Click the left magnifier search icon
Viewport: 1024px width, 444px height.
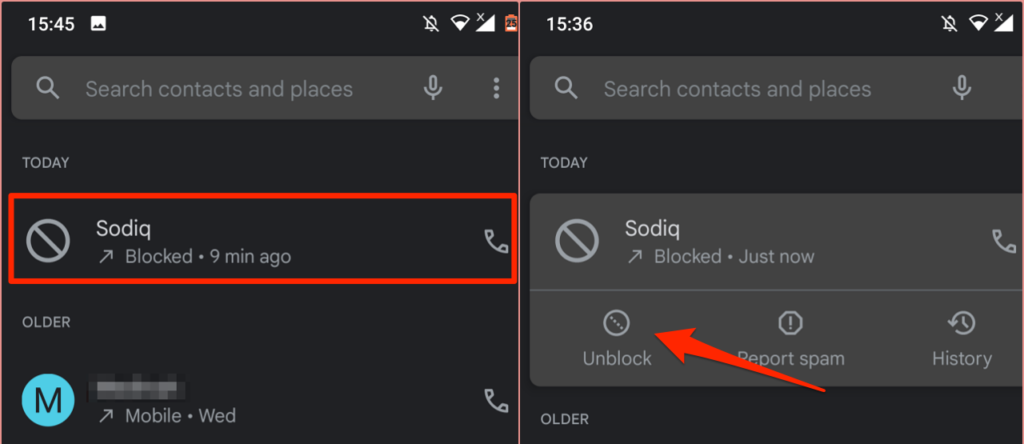pyautogui.click(x=48, y=87)
